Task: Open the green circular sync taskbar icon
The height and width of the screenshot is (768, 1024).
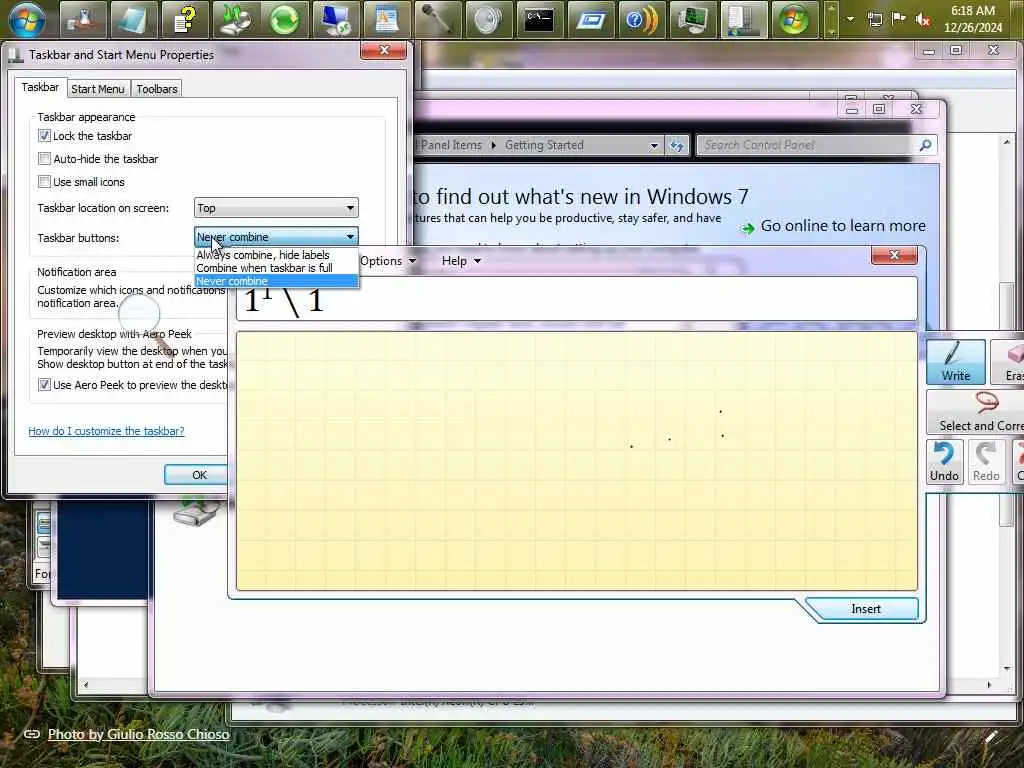Action: pos(284,18)
